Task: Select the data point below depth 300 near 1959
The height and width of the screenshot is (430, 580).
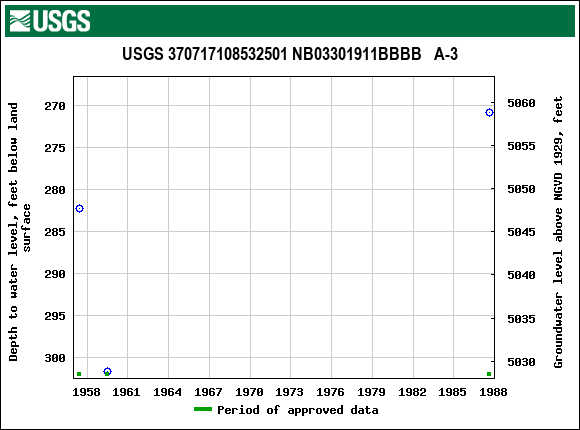Action: [107, 371]
